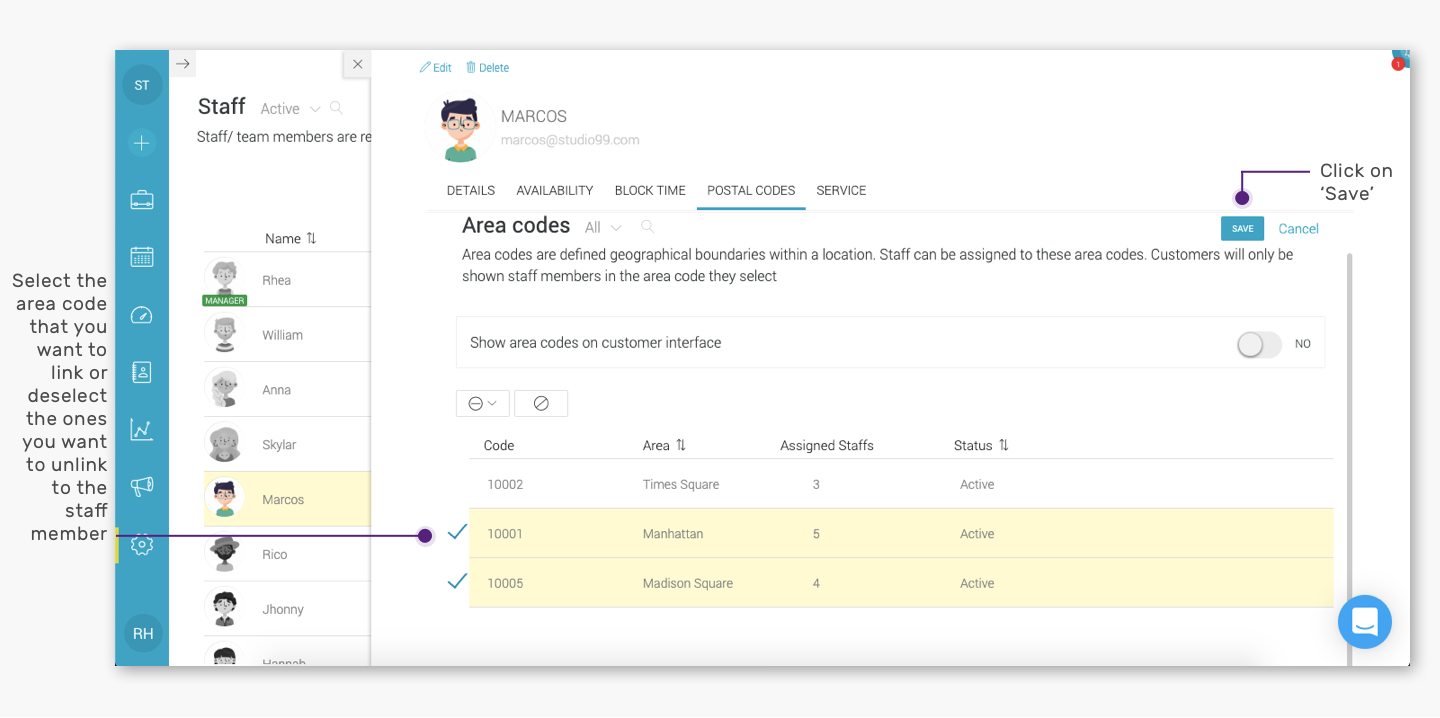This screenshot has width=1440, height=718.
Task: Open the dashboard gauge icon in sidebar
Action: tap(142, 315)
